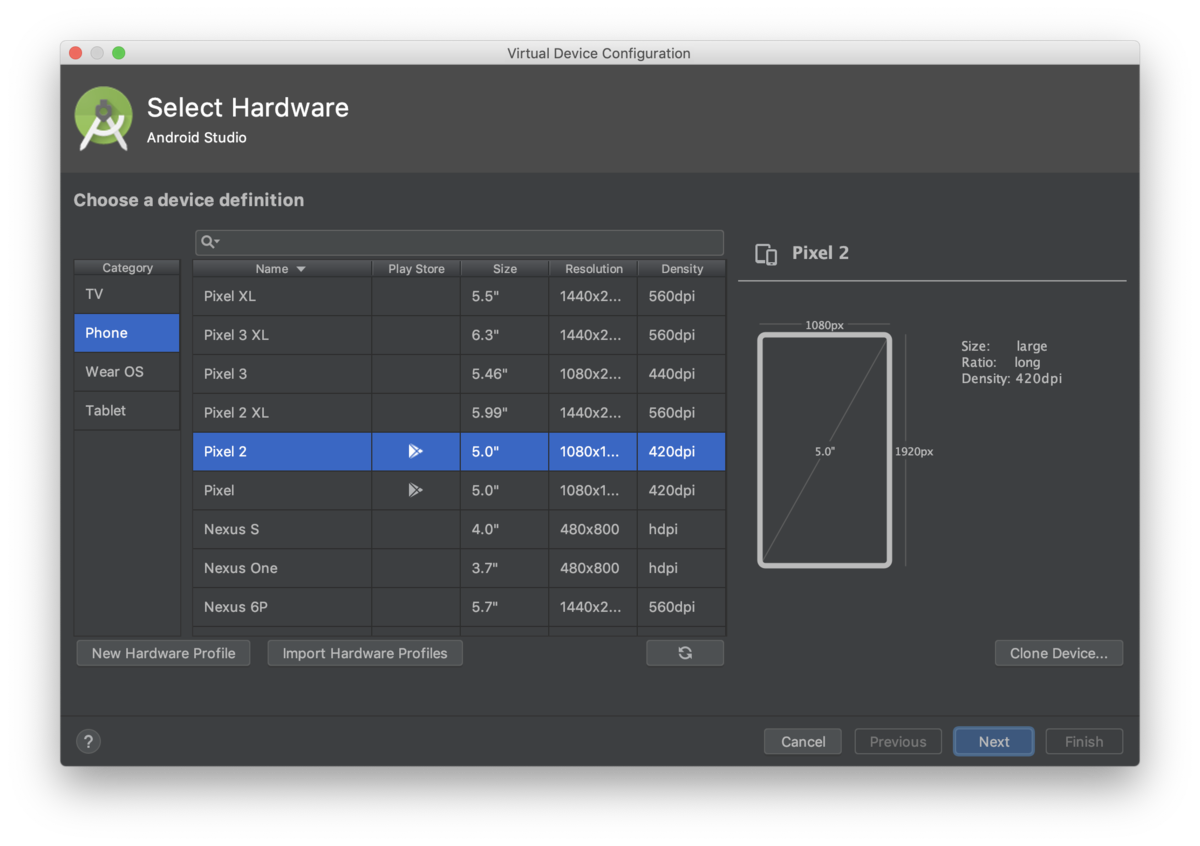
Task: Select the Wear OS category
Action: coord(127,372)
